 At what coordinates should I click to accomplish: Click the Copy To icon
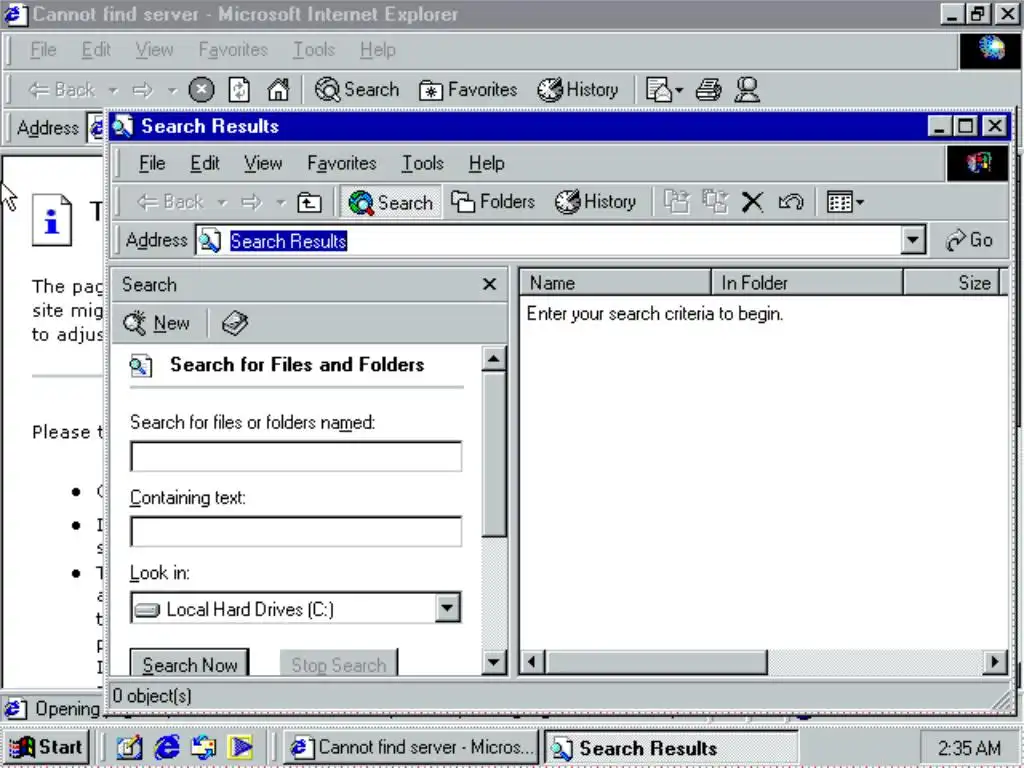point(714,202)
